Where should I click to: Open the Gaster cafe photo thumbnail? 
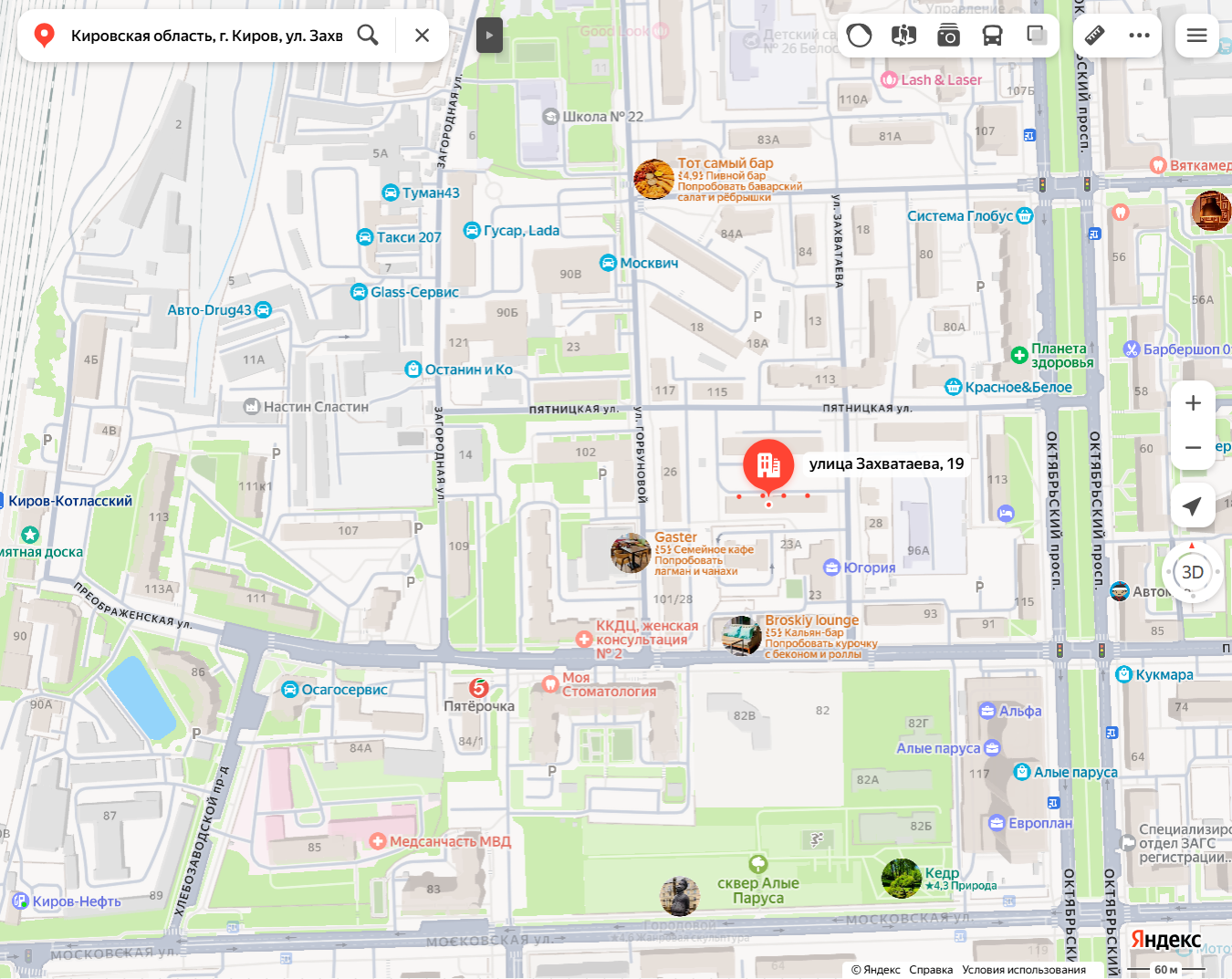(631, 553)
